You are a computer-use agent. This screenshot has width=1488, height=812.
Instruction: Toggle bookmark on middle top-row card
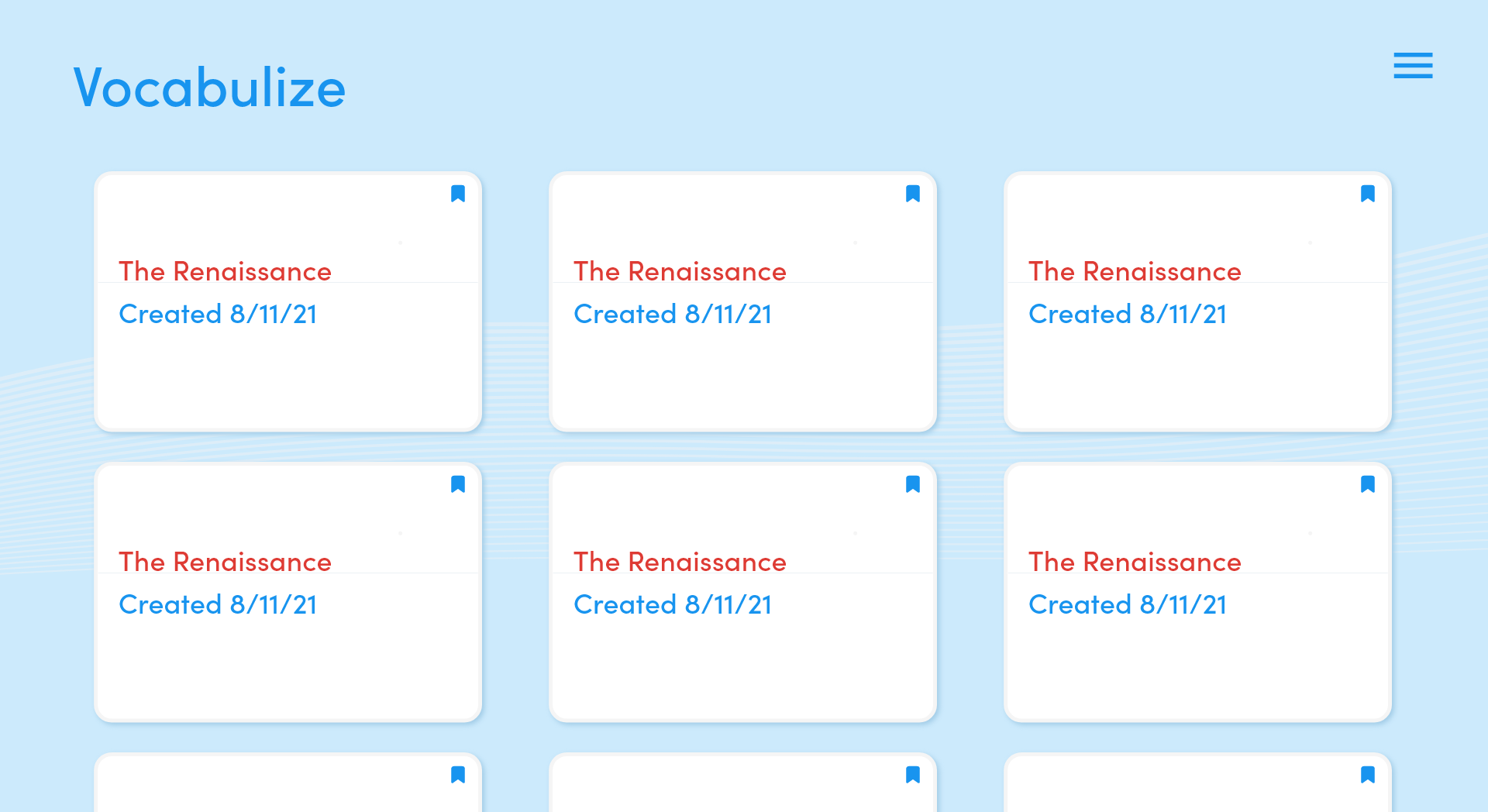click(913, 194)
